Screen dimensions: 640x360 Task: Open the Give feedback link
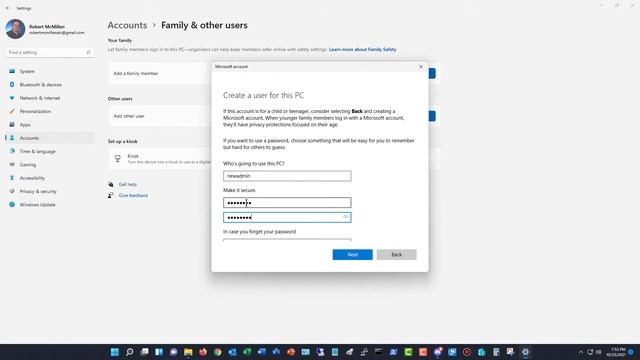pos(133,196)
